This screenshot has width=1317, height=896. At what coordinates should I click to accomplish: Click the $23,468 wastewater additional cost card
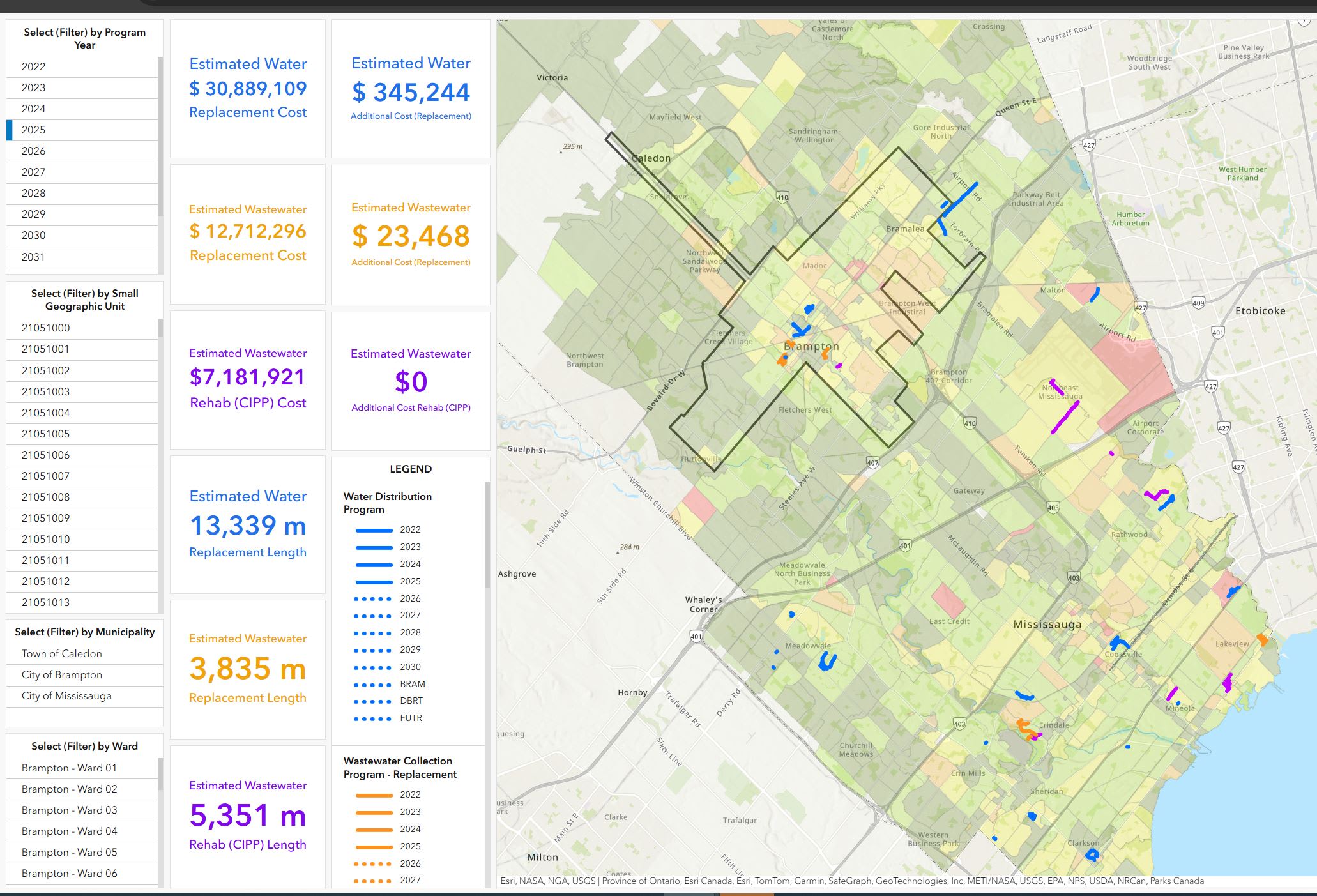[x=411, y=234]
